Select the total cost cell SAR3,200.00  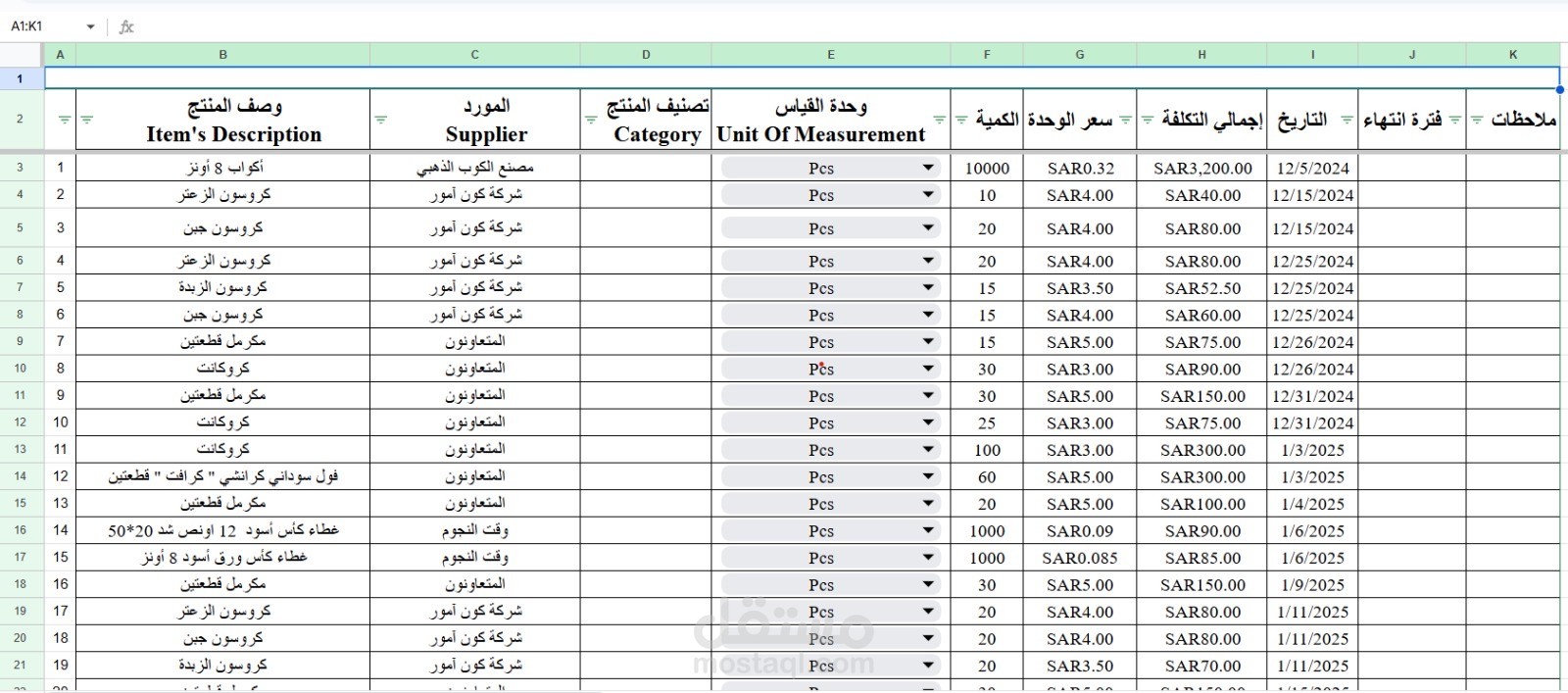point(1201,168)
